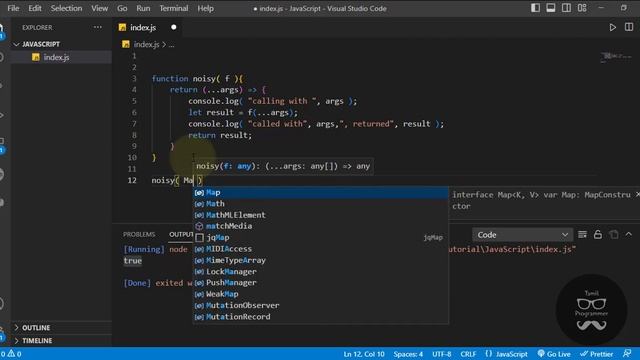This screenshot has height=360, width=640.
Task: Open the Go menu
Action: [x=122, y=8]
